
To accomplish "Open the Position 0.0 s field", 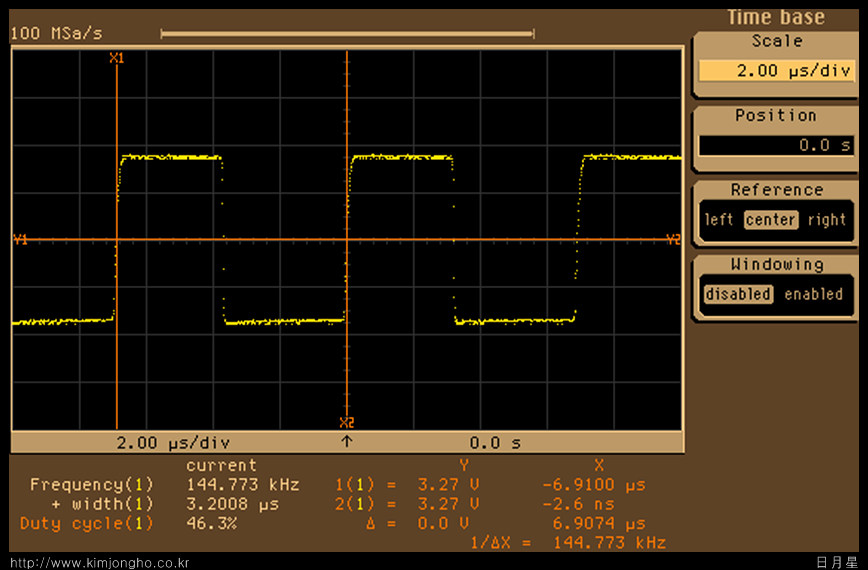I will tap(776, 145).
